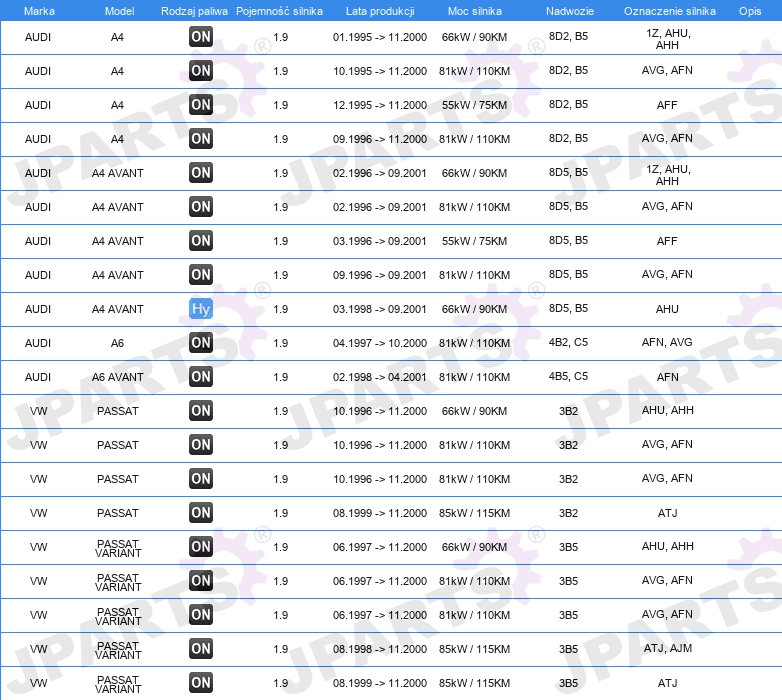Image resolution: width=782 pixels, height=700 pixels.
Task: Click 'VW' brand in the ATJ, AJM row
Action: point(38,649)
